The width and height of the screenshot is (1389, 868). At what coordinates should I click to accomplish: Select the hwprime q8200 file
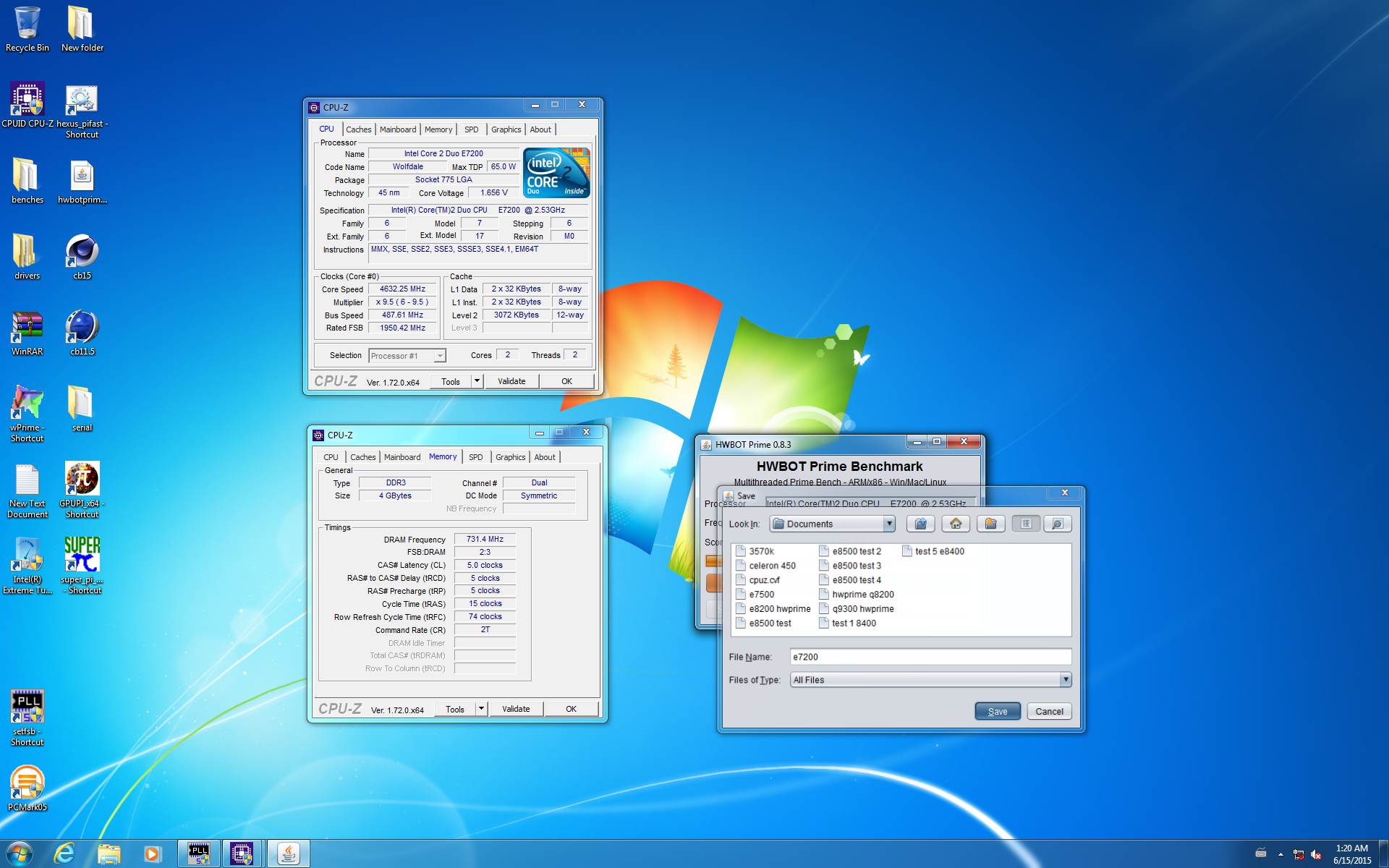tap(857, 595)
